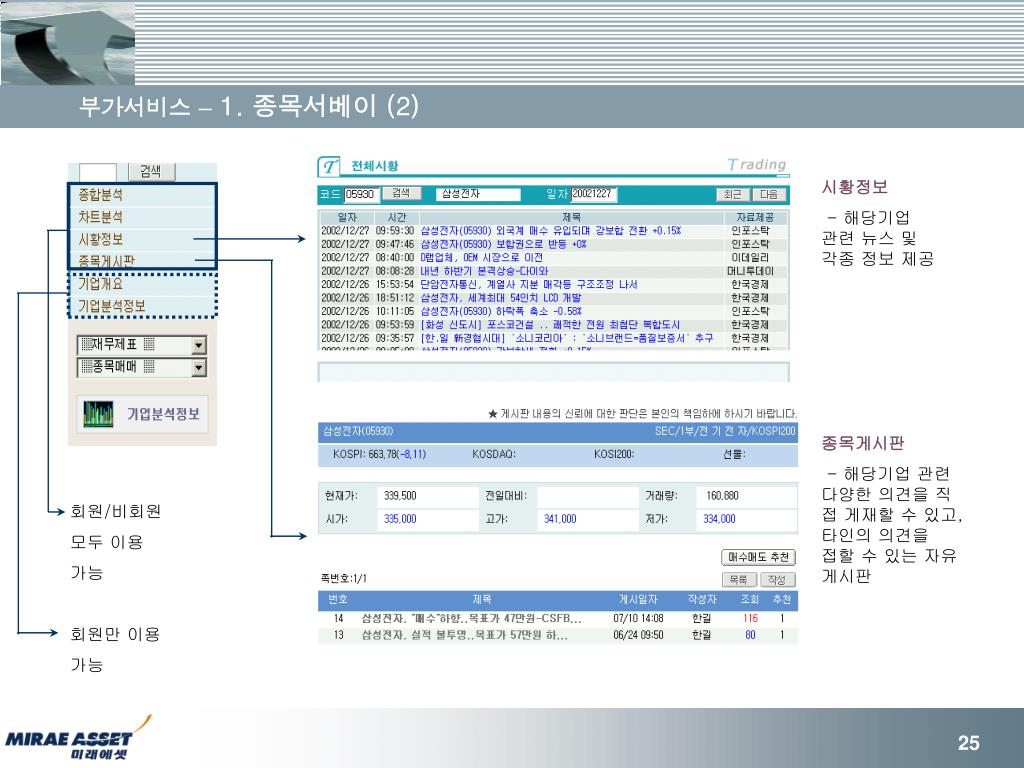The image size is (1024, 768).
Task: Click the 자료제공 column header
Action: [x=755, y=217]
